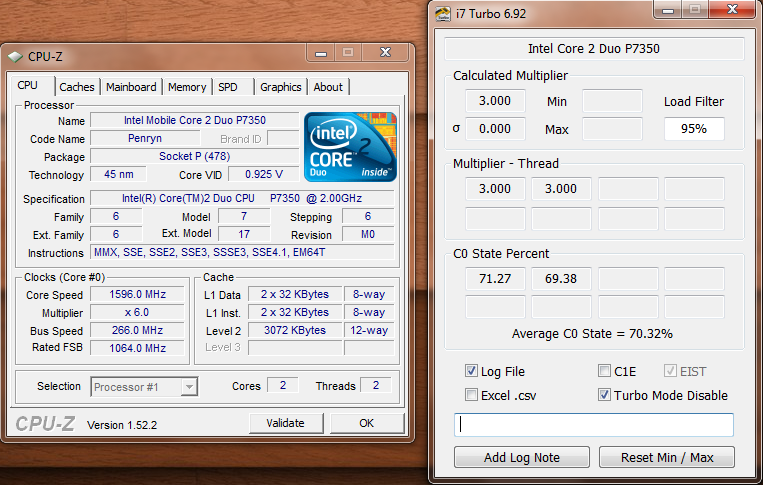Click the Validate button
Image resolution: width=763 pixels, height=485 pixels.
[x=286, y=423]
